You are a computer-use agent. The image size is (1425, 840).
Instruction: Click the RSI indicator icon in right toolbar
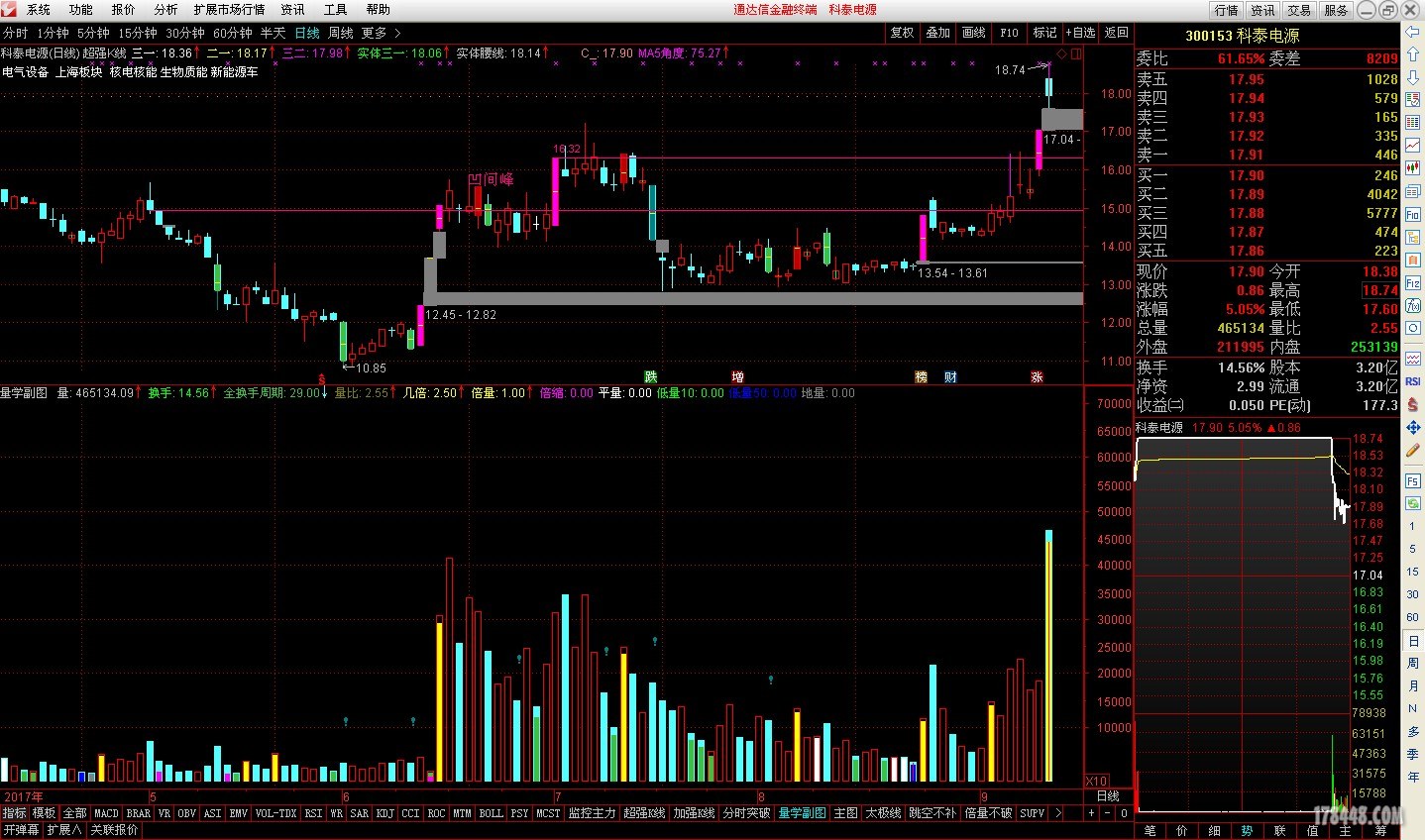tap(1412, 380)
